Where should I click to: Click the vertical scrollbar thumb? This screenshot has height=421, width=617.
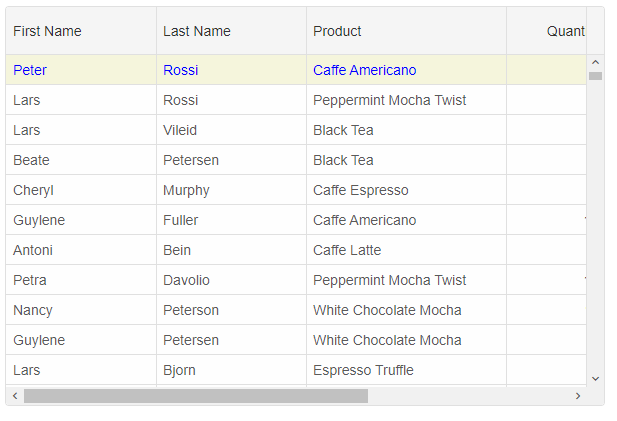595,76
